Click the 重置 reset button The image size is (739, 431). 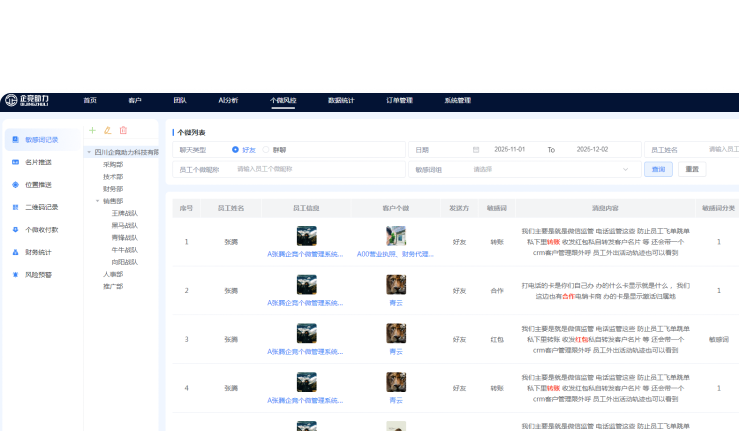click(x=691, y=170)
